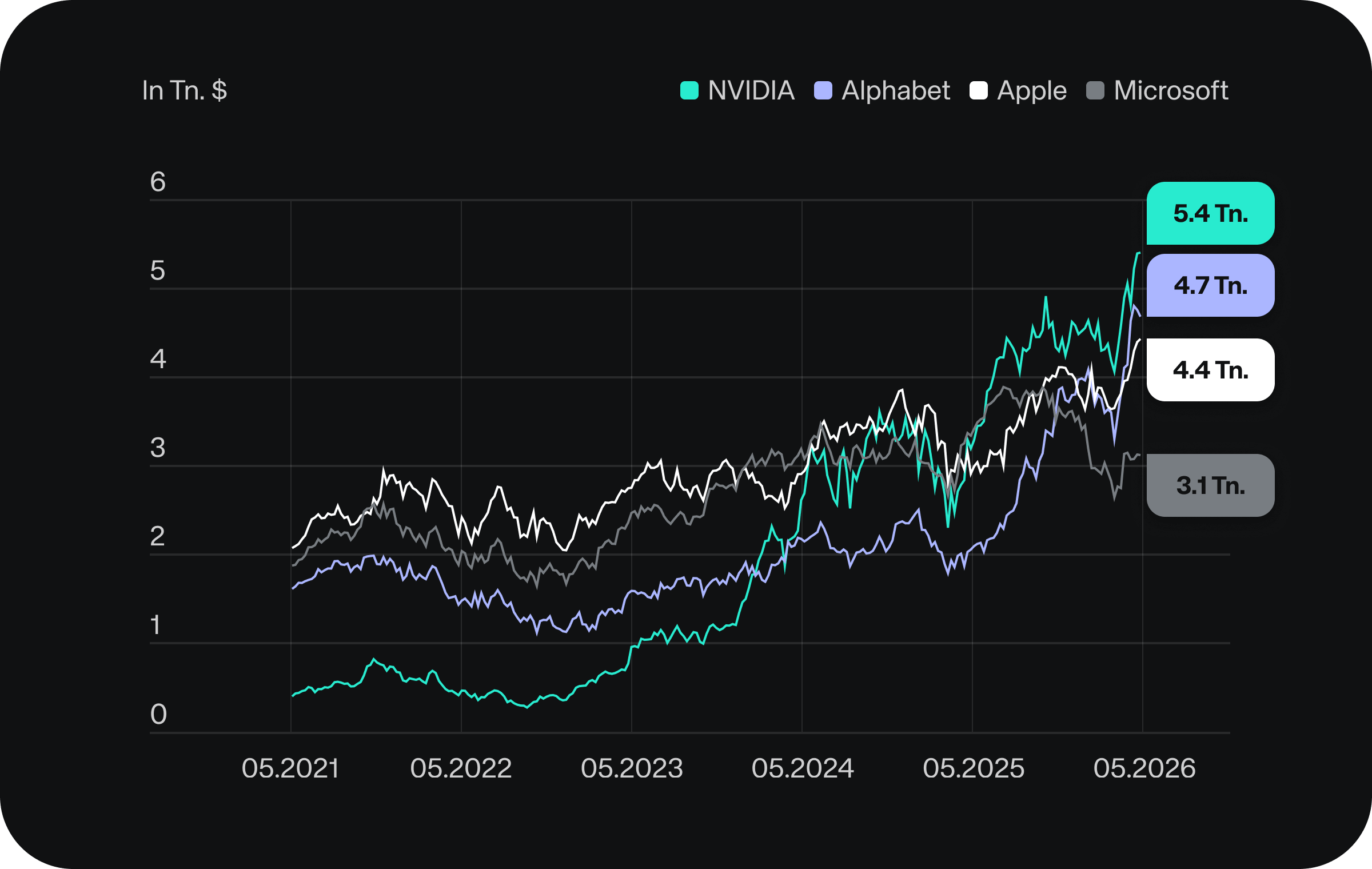1372x869 pixels.
Task: Click the Apple white legend swatch
Action: 978,90
